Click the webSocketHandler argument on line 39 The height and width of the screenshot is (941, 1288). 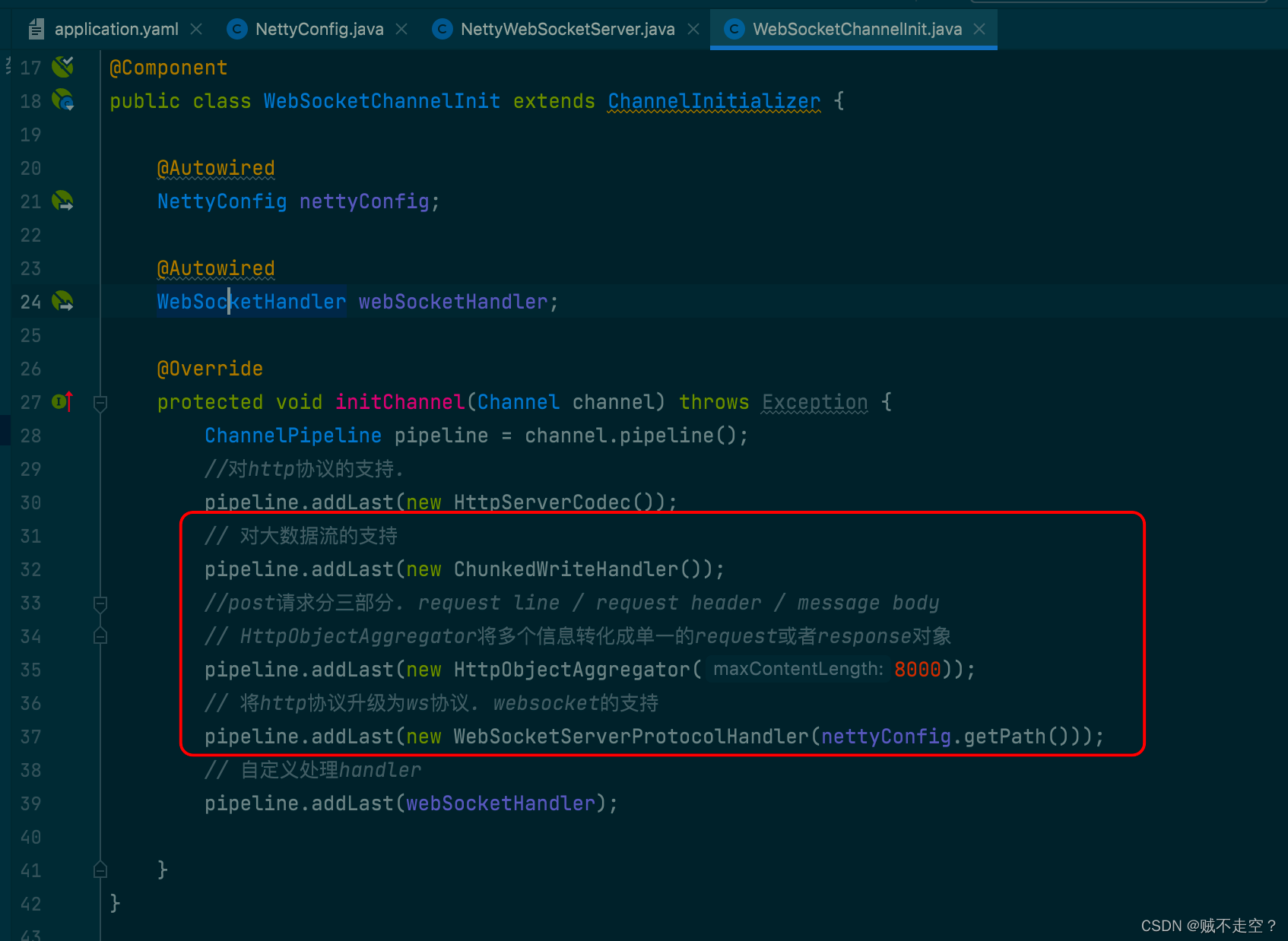500,803
